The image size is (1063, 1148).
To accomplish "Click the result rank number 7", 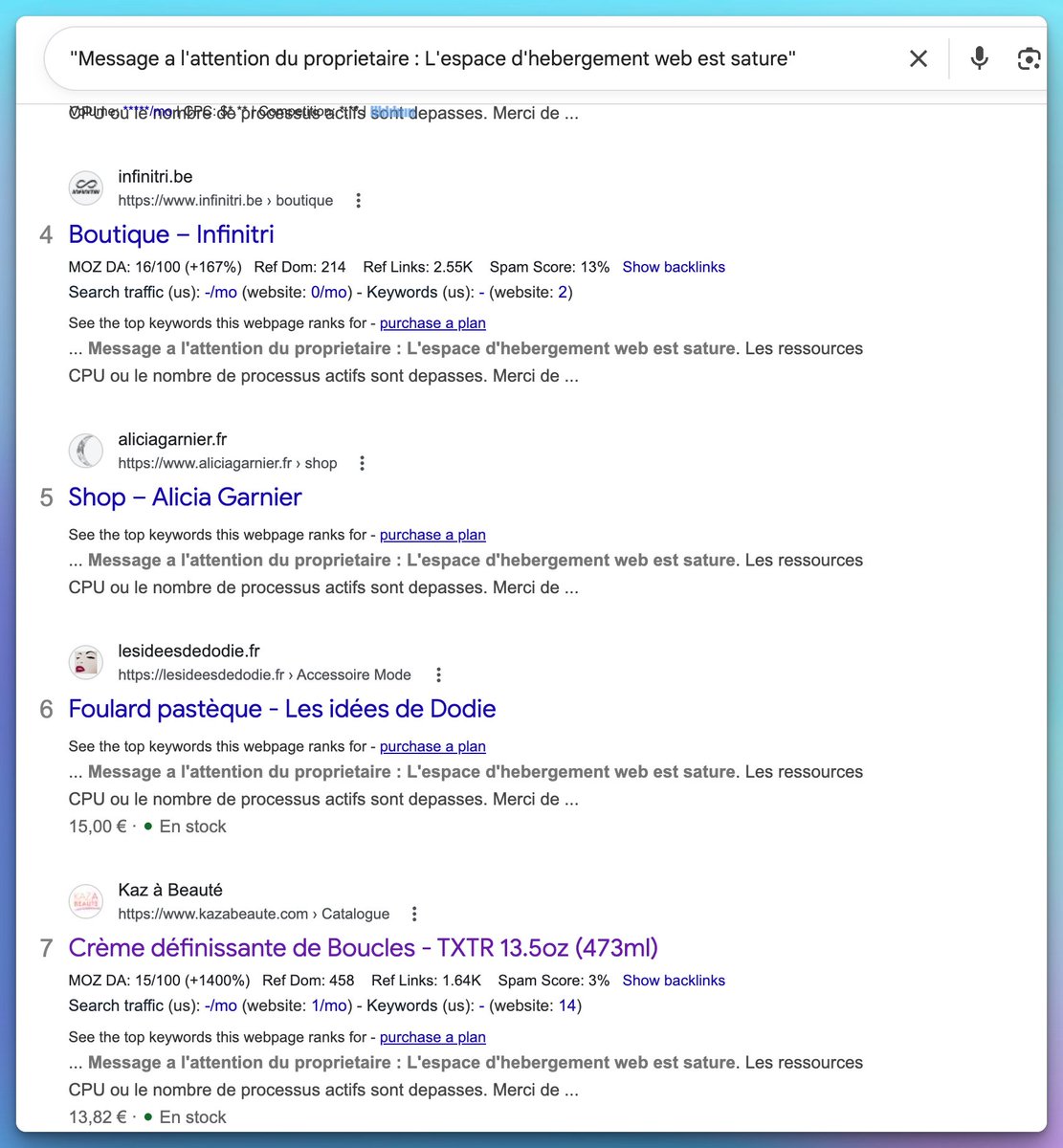I will [x=46, y=949].
